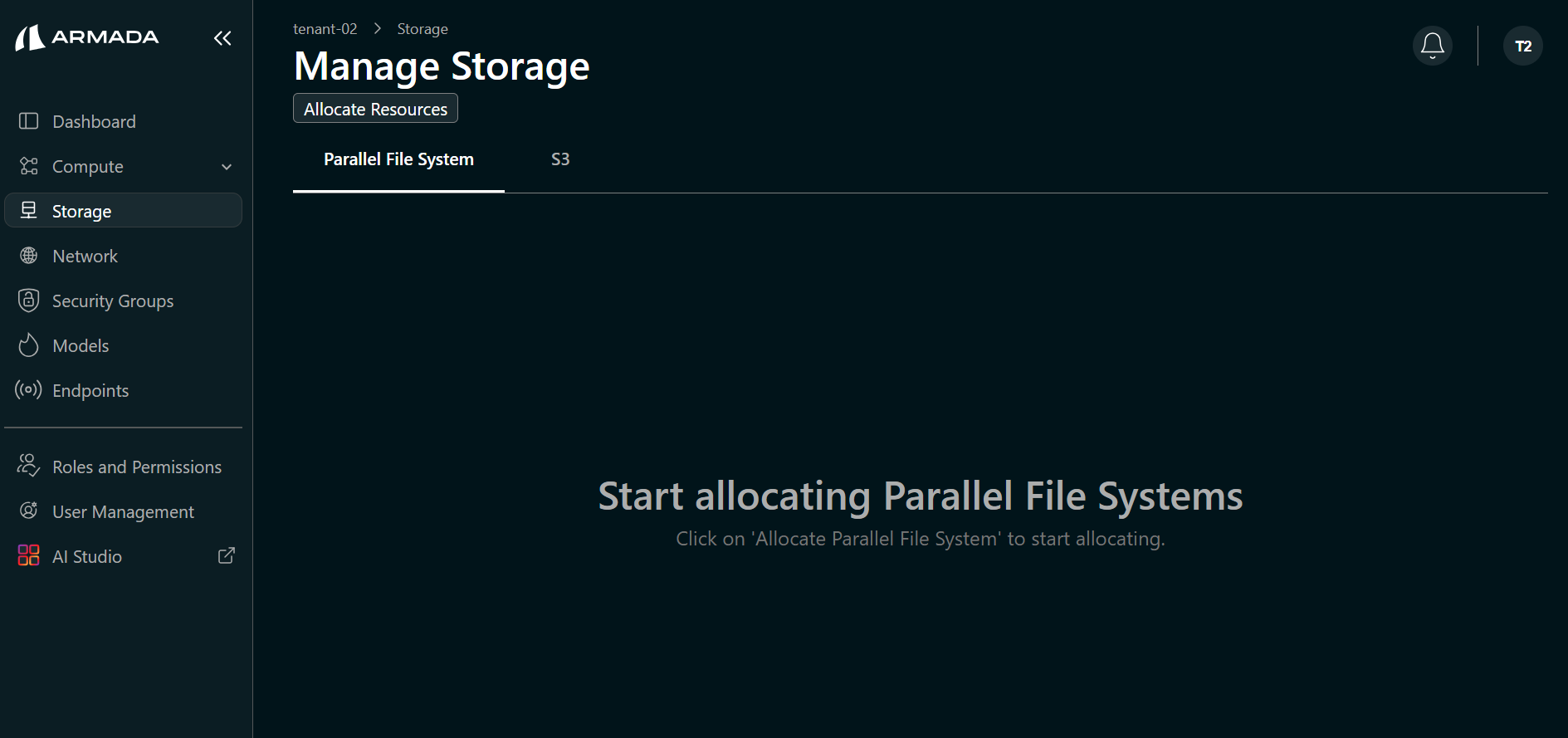This screenshot has width=1568, height=738.
Task: Expand the Compute menu chevron
Action: (227, 166)
